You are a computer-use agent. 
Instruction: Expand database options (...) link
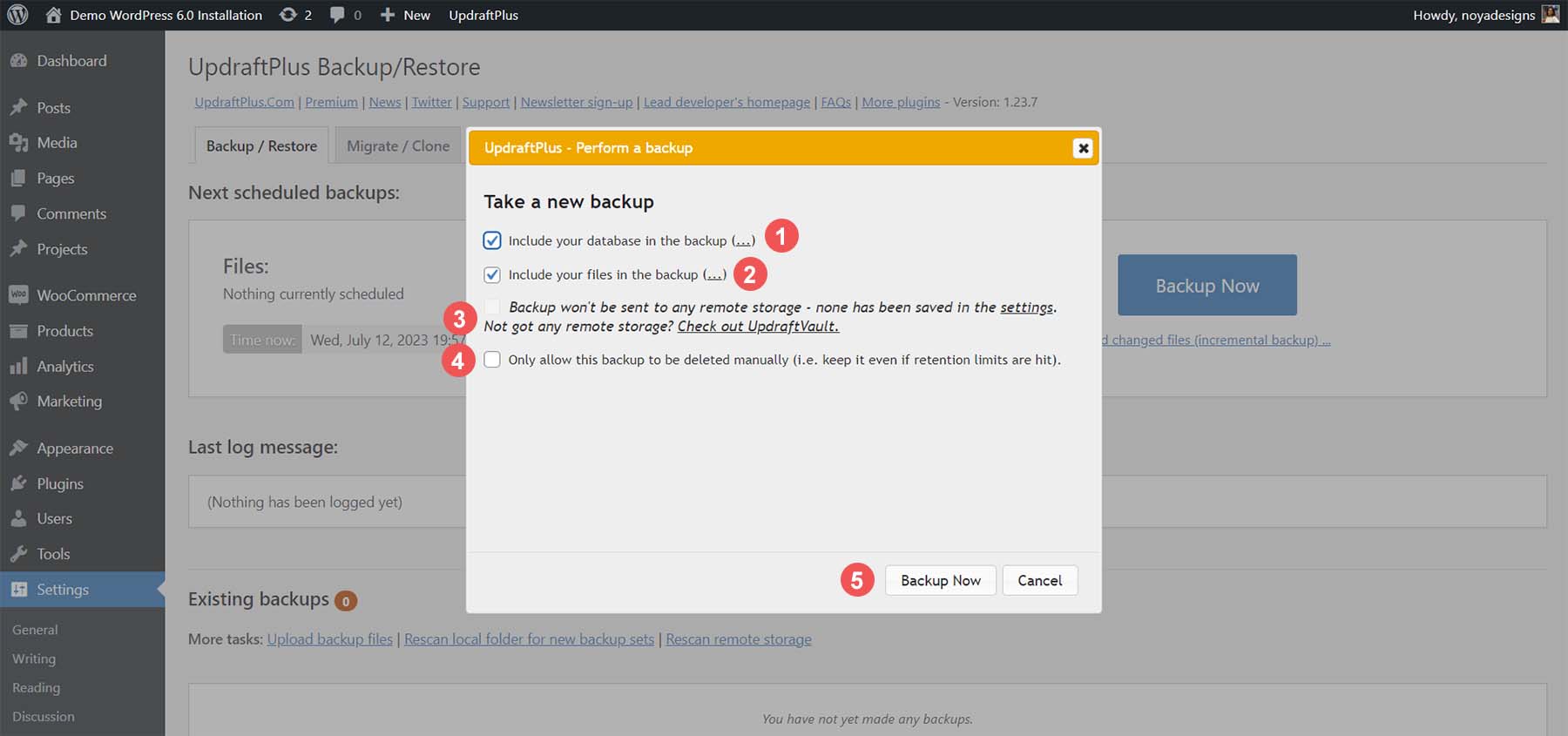[743, 240]
